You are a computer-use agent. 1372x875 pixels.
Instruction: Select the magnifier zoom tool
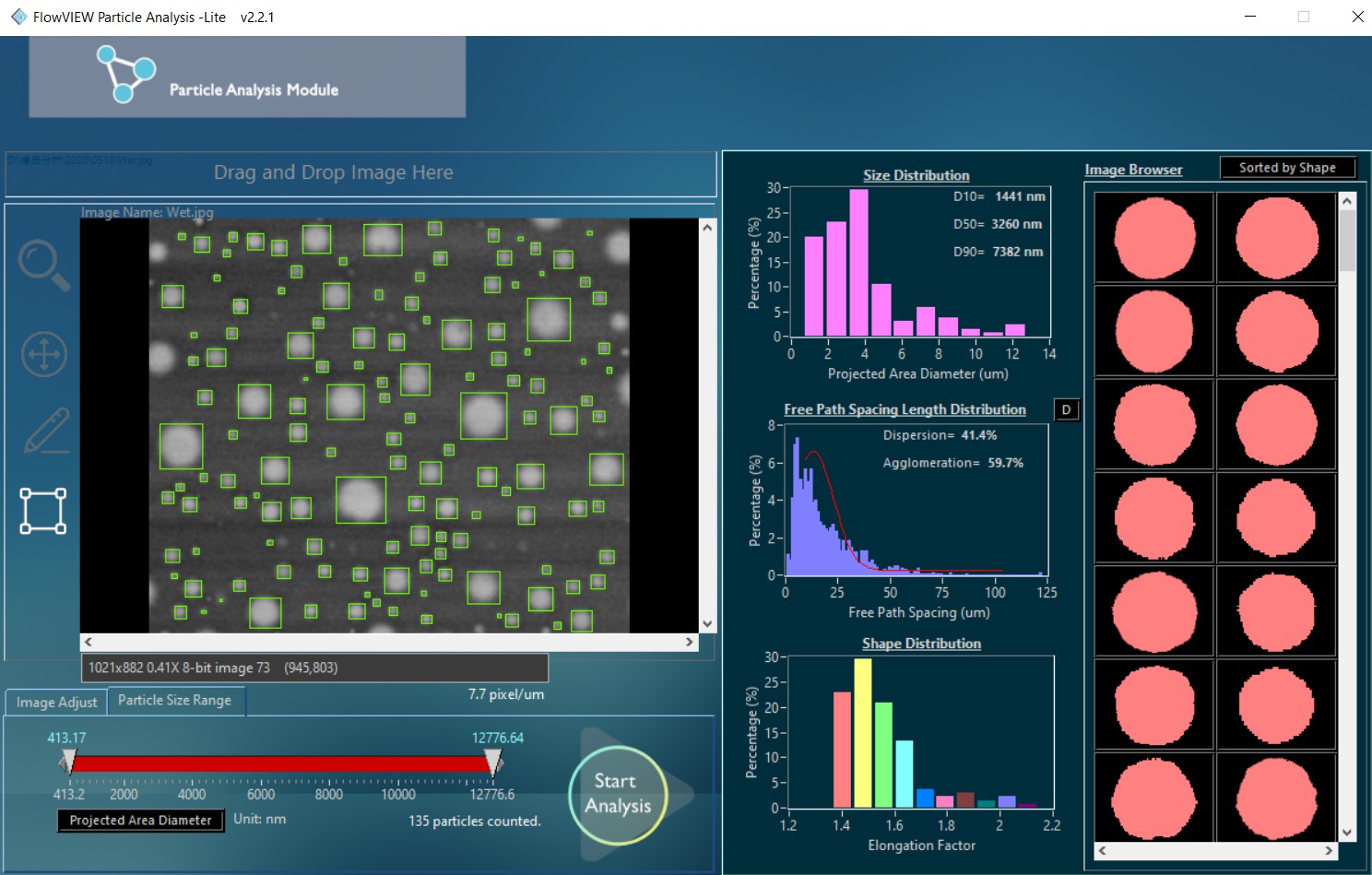click(43, 265)
